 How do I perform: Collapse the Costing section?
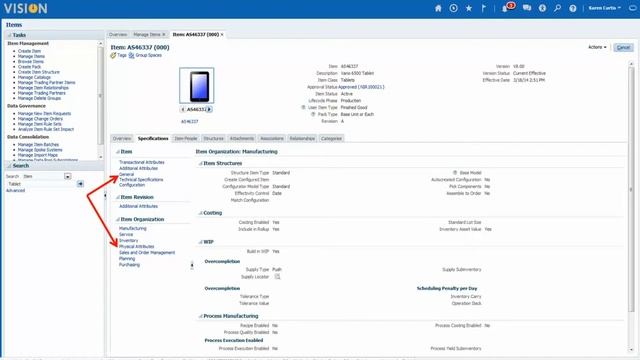[x=200, y=213]
